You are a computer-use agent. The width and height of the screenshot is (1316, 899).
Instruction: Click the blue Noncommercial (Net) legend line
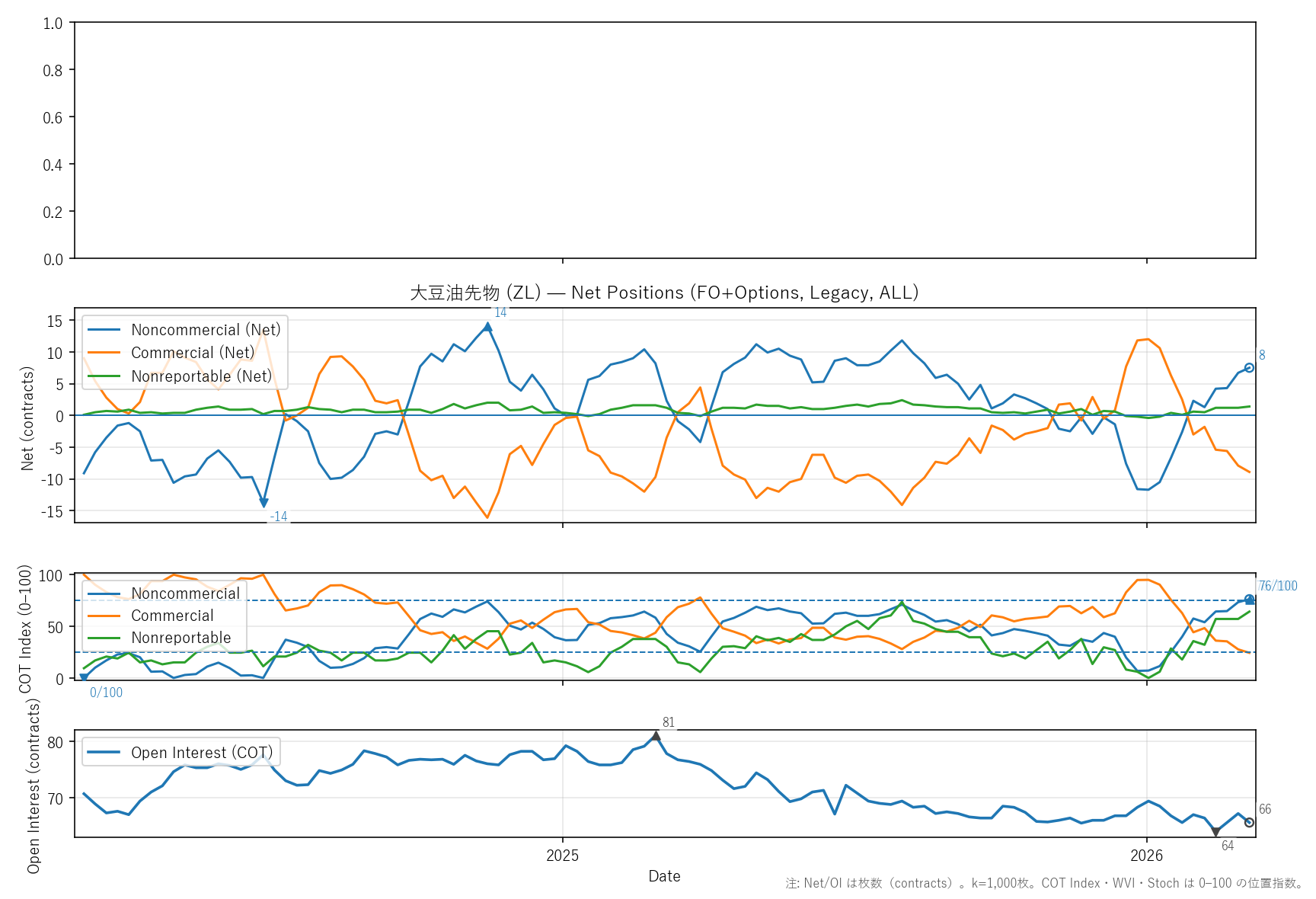(104, 330)
